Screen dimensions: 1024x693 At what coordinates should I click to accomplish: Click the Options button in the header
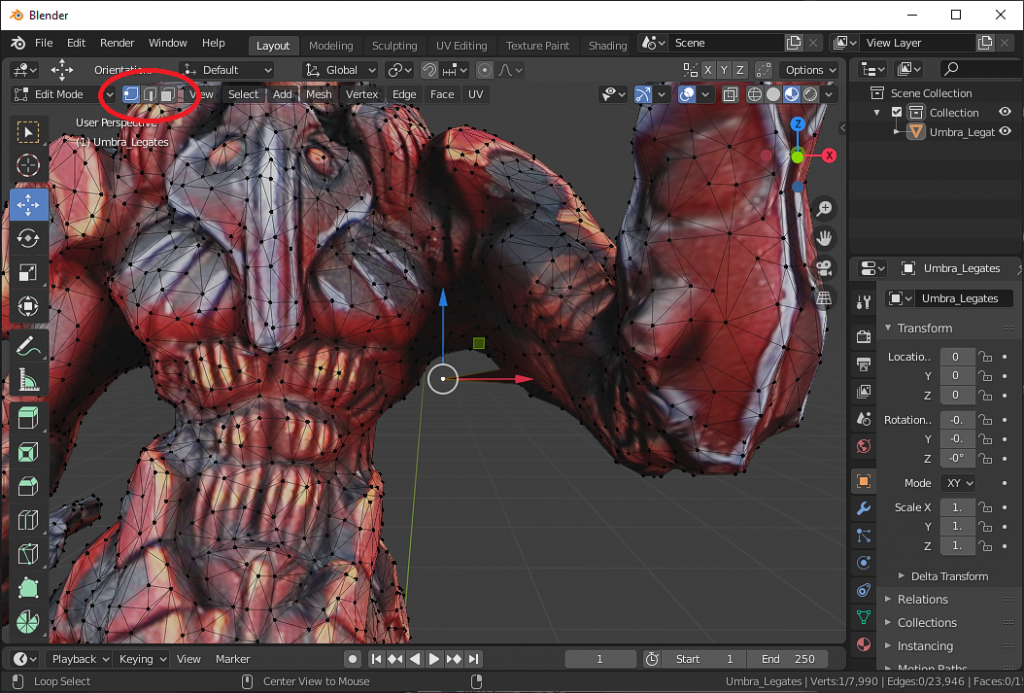(x=809, y=69)
